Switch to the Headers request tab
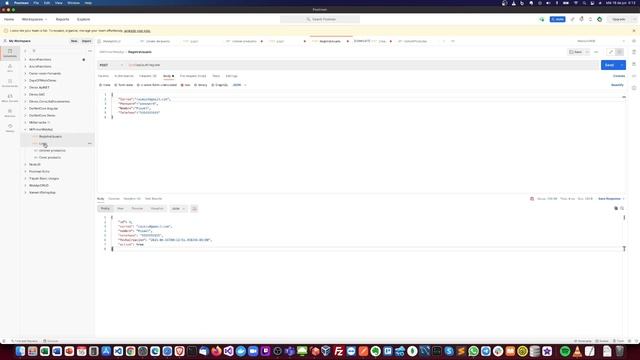 tap(148, 76)
